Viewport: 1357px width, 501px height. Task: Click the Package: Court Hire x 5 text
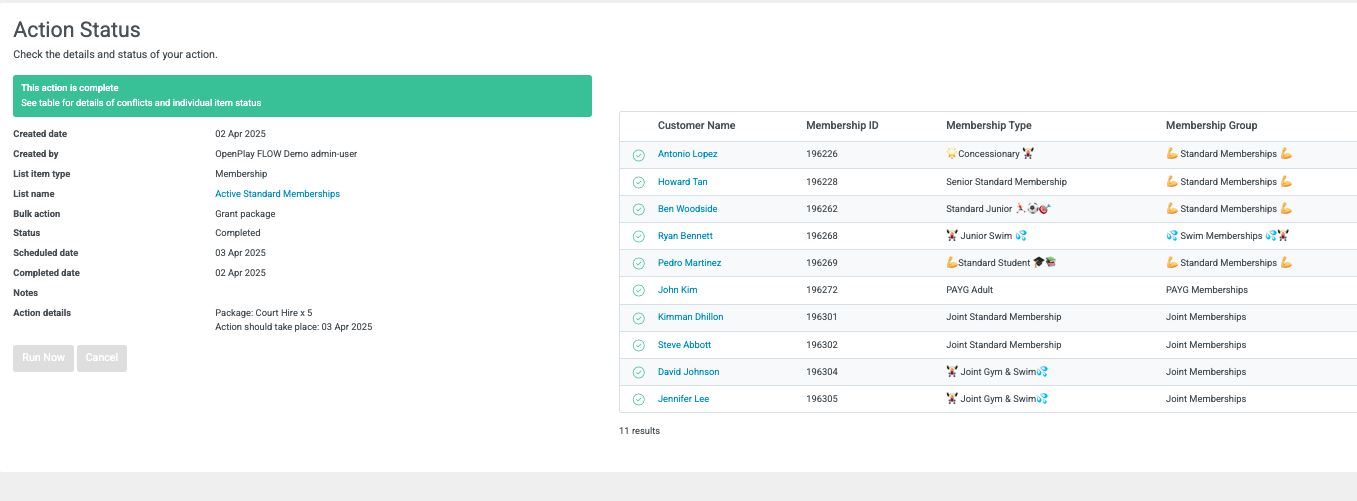[x=264, y=313]
